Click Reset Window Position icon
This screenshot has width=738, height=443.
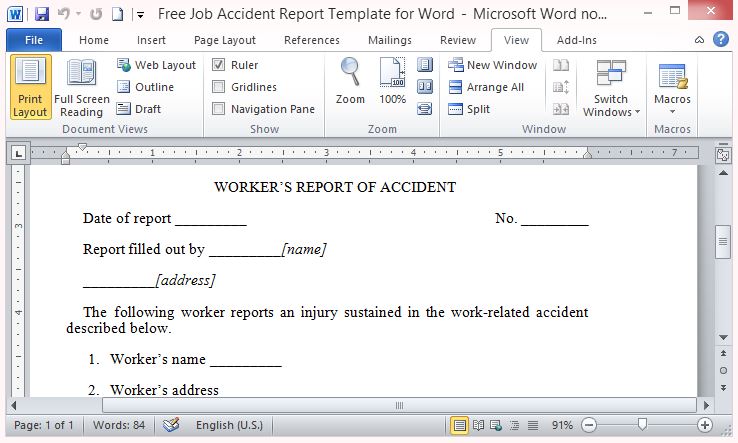coord(561,109)
